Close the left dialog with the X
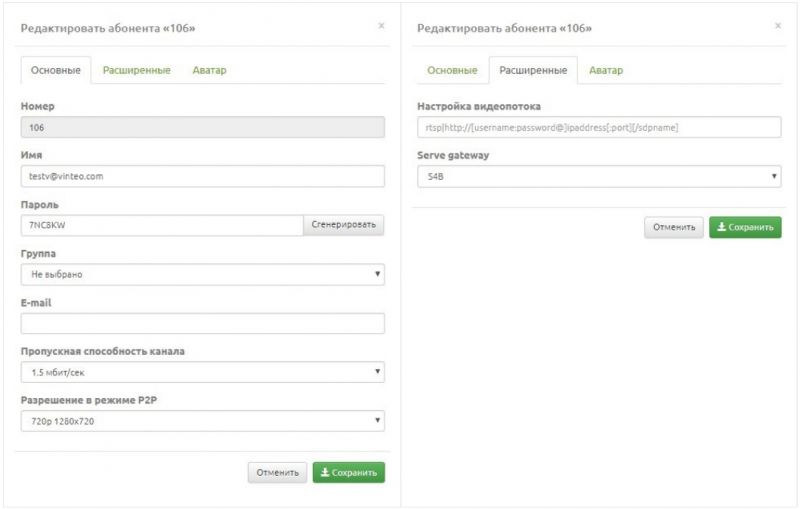The image size is (800, 509). point(381,26)
